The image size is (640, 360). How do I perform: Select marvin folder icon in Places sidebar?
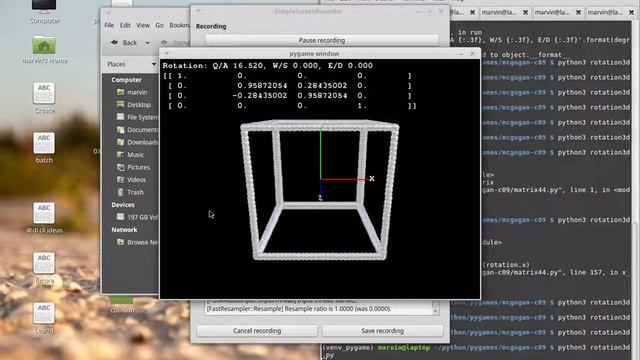click(120, 92)
